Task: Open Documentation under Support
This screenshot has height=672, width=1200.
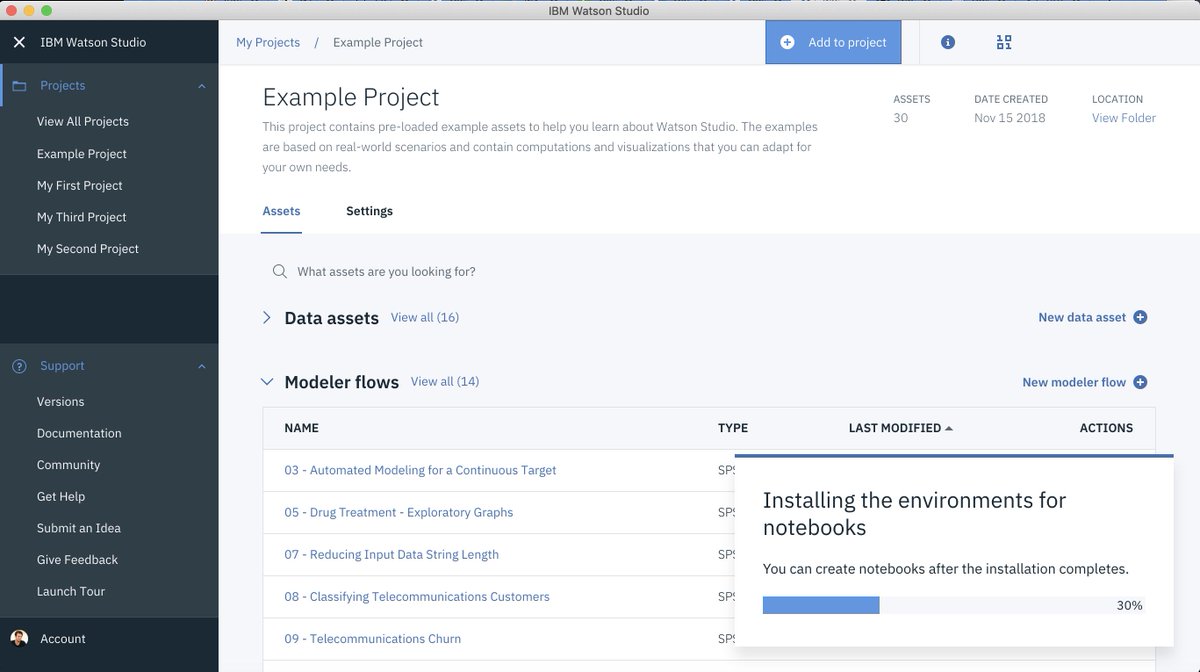Action: (x=79, y=433)
